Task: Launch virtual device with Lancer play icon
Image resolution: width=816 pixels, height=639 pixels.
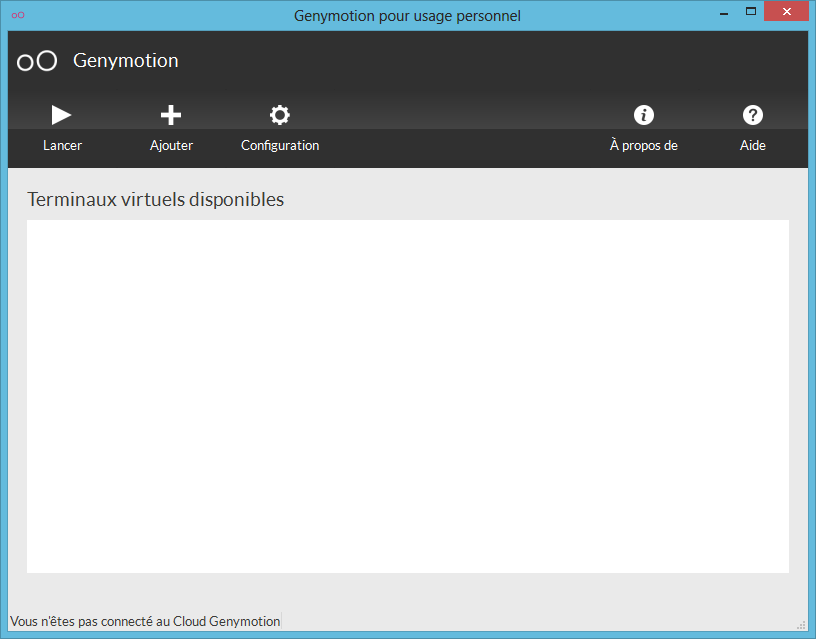Action: coord(61,115)
